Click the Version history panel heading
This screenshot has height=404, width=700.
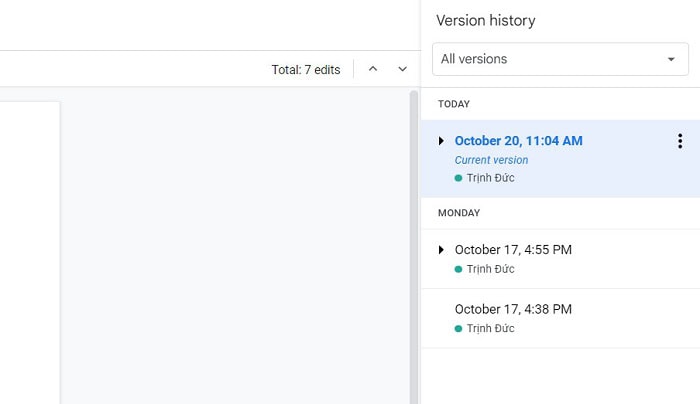point(485,20)
